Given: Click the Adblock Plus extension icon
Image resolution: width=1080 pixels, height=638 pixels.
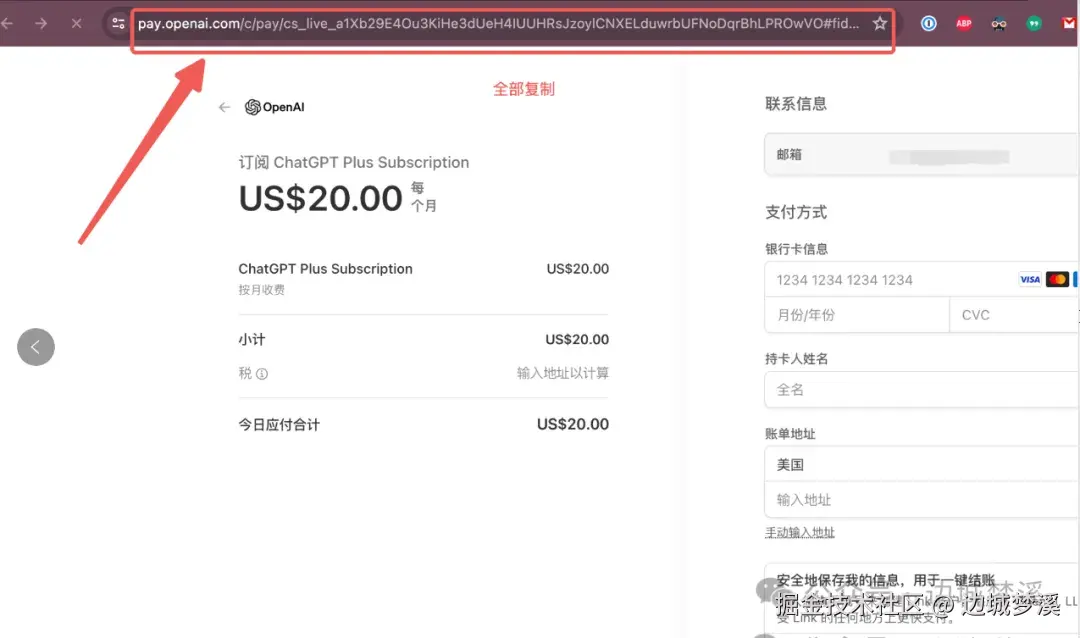Looking at the screenshot, I should 963,22.
